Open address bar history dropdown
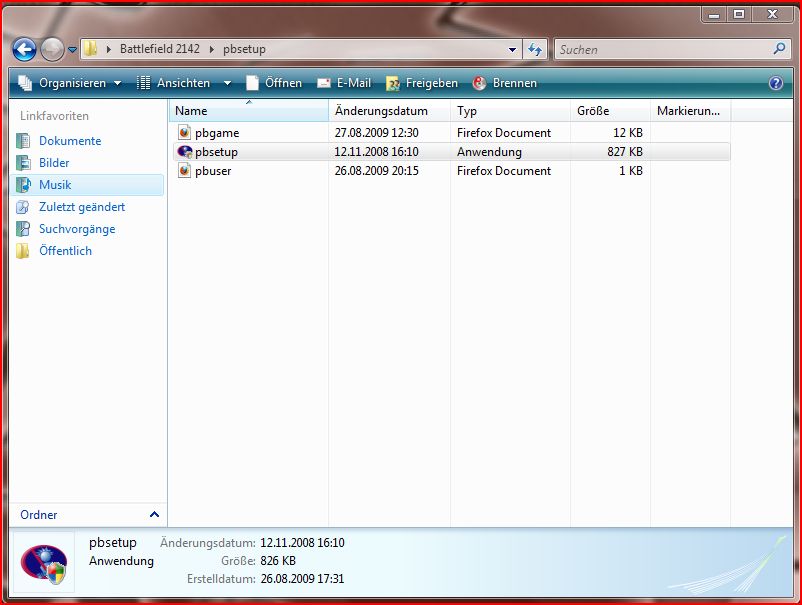 click(512, 50)
